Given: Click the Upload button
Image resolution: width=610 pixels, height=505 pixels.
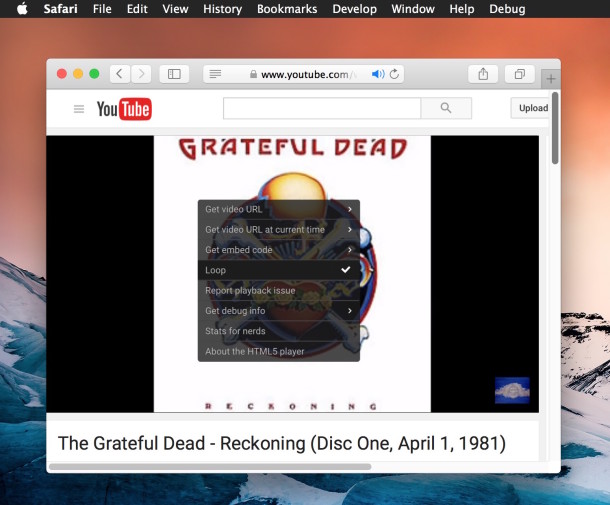Looking at the screenshot, I should (531, 108).
